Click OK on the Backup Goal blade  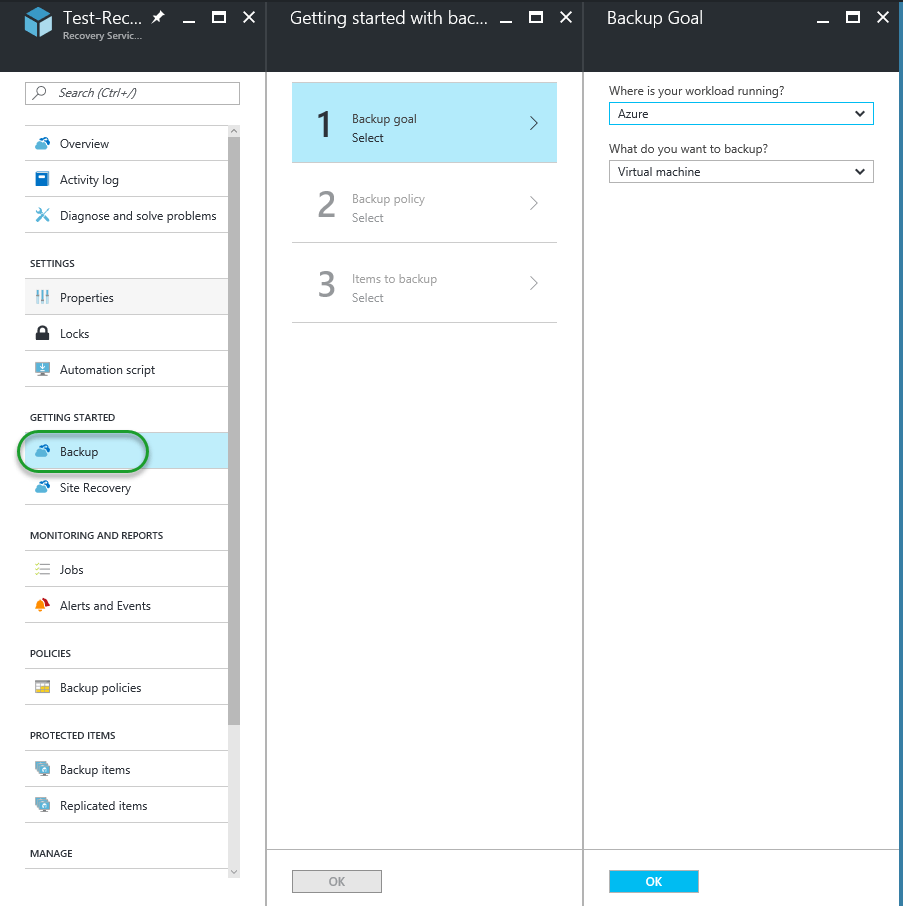653,881
